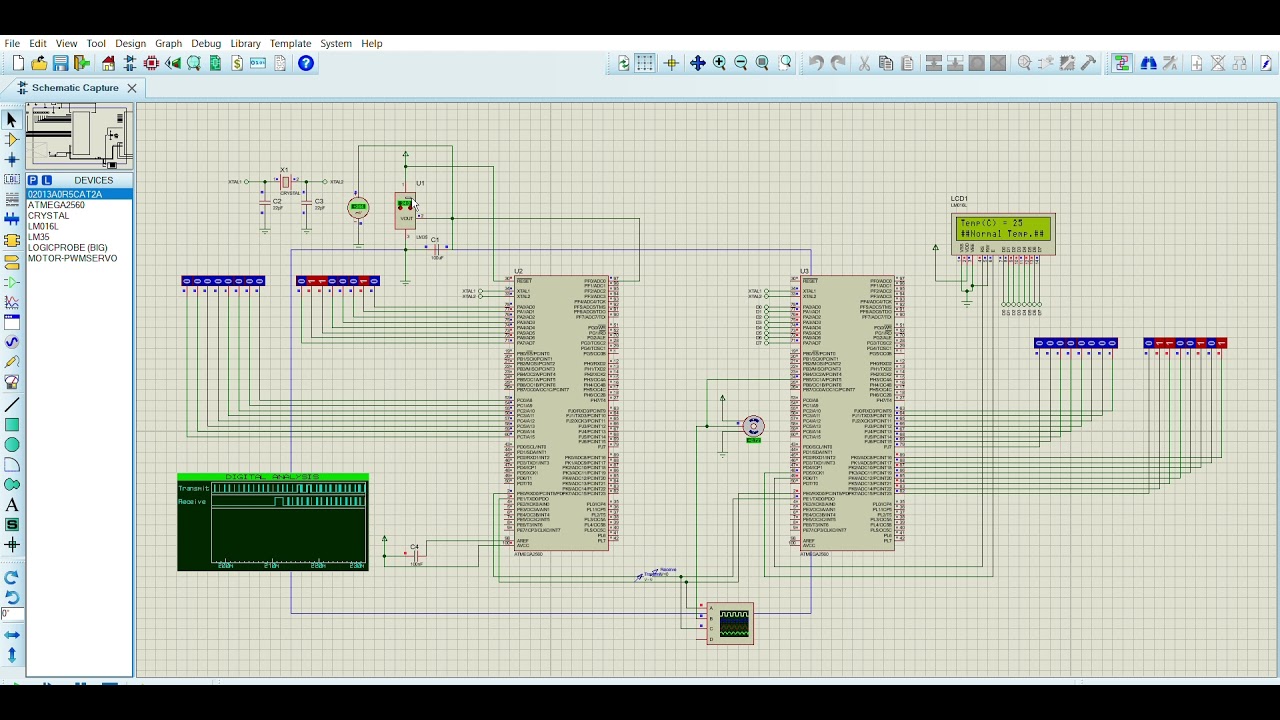Open the Decompose hammer tool icon

tap(1089, 63)
